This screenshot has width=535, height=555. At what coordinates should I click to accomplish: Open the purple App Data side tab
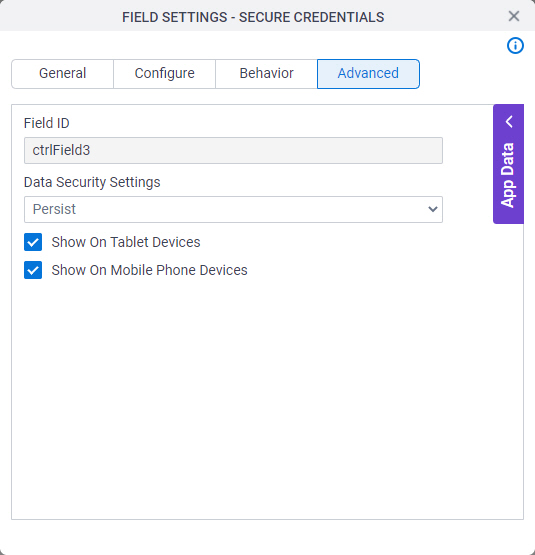(x=508, y=164)
